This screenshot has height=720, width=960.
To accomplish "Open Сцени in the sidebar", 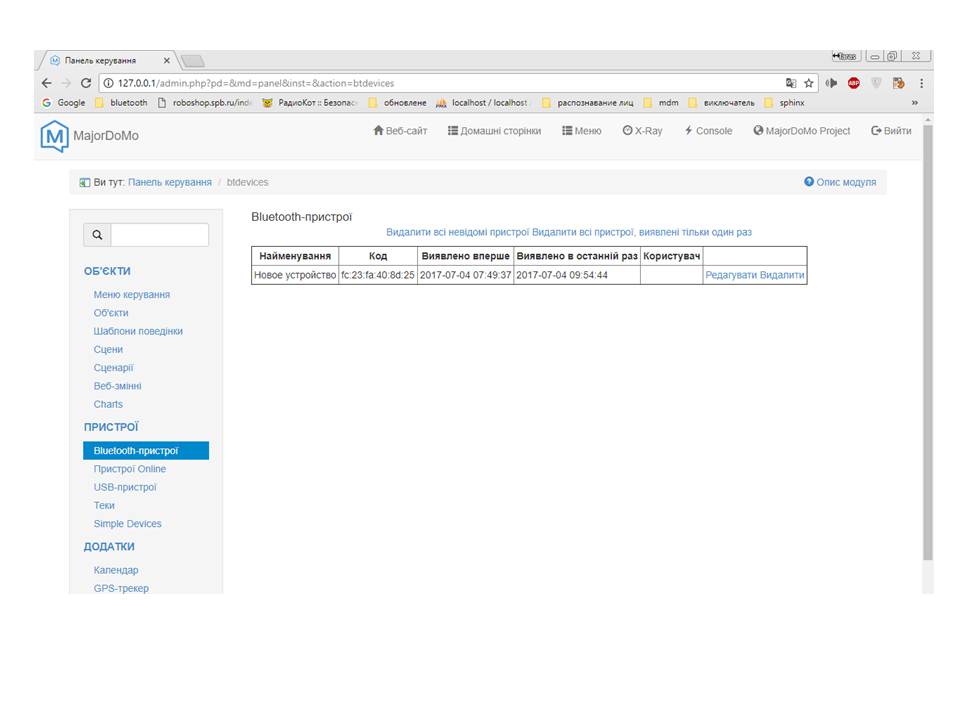I will click(108, 350).
